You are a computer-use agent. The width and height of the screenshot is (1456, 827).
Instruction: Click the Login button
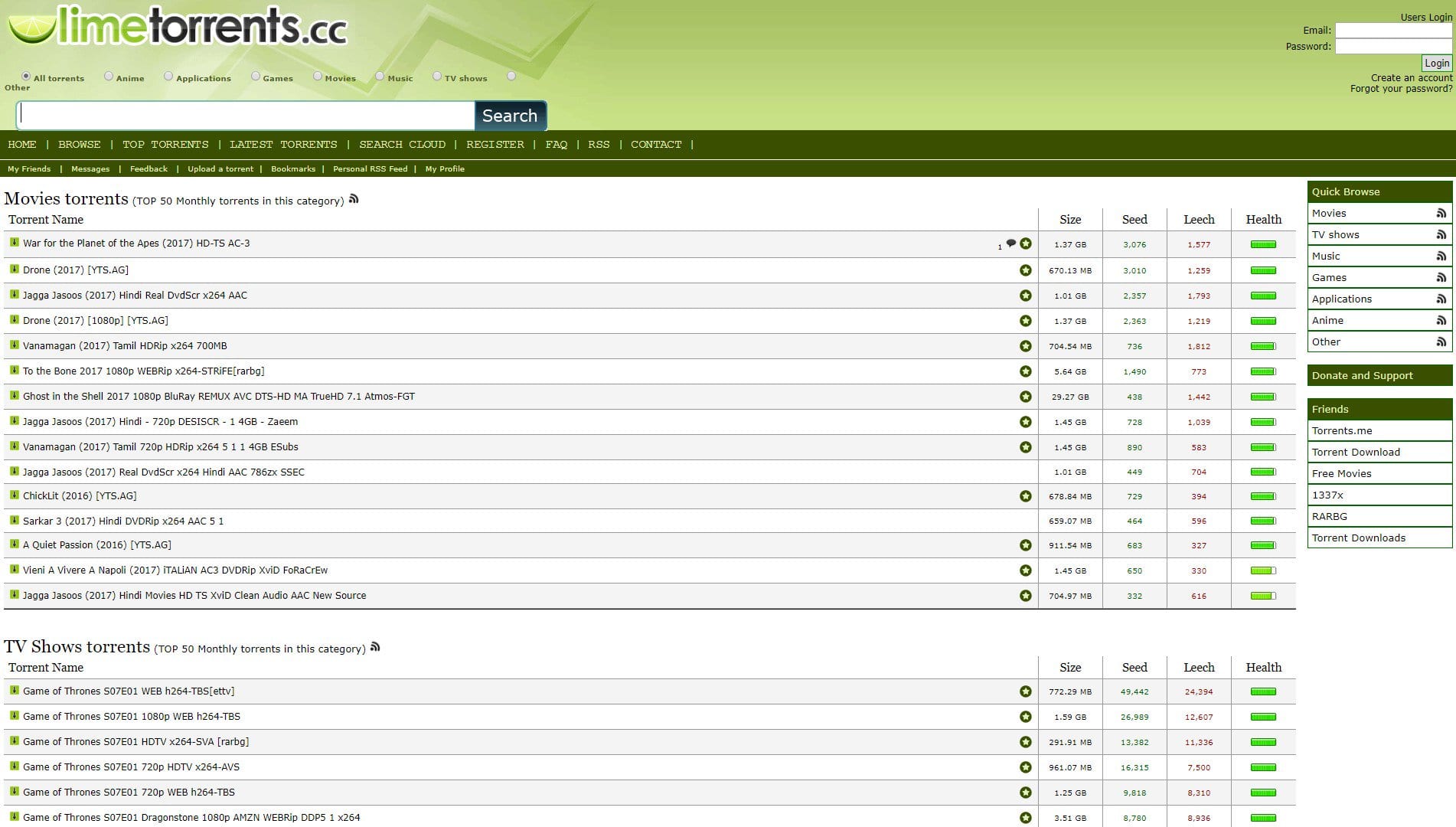(1437, 64)
